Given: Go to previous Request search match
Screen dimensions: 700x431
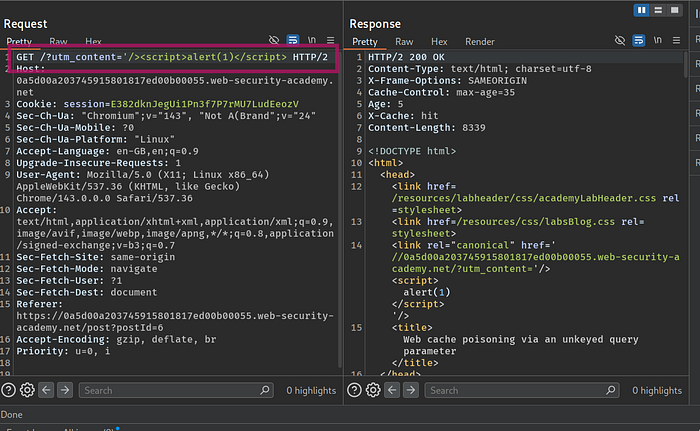Looking at the screenshot, I should tap(46, 390).
